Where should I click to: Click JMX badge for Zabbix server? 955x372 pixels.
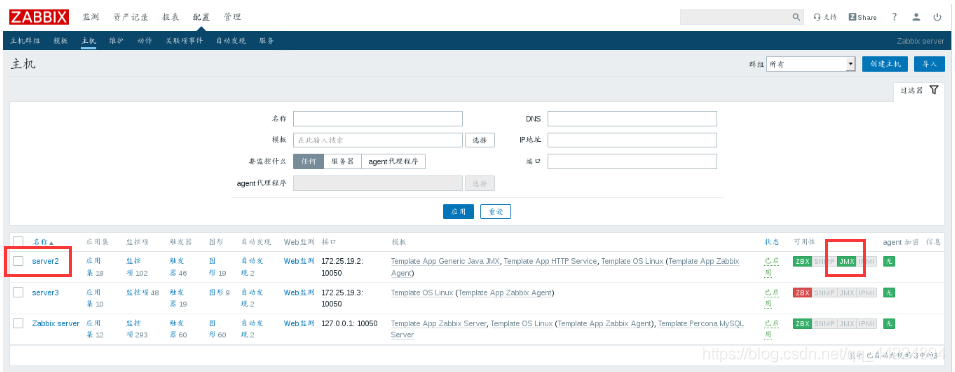point(846,323)
